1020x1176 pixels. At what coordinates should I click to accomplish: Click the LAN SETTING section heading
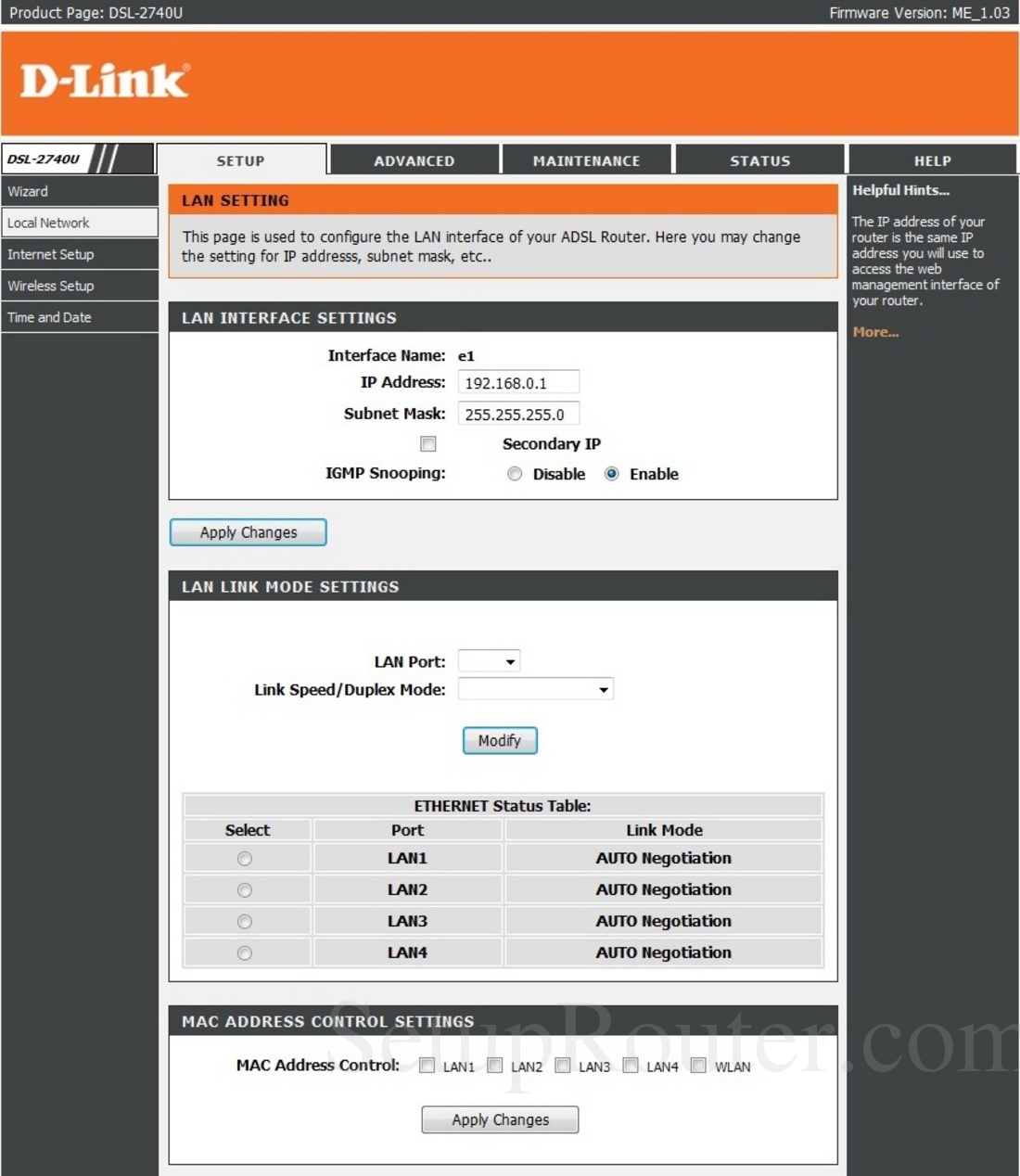236,200
